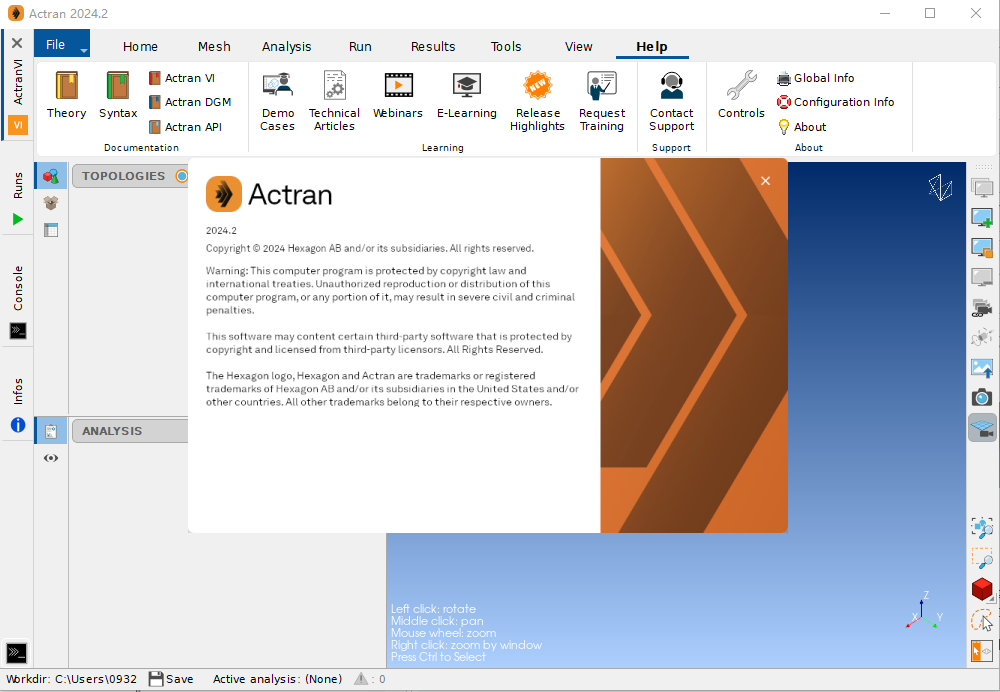This screenshot has height=692, width=1000.
Task: Add a new viewport with green plus
Action: coord(982,217)
